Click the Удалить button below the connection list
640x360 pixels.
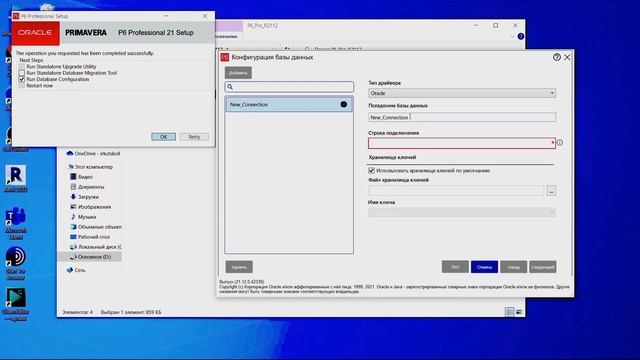(x=239, y=267)
